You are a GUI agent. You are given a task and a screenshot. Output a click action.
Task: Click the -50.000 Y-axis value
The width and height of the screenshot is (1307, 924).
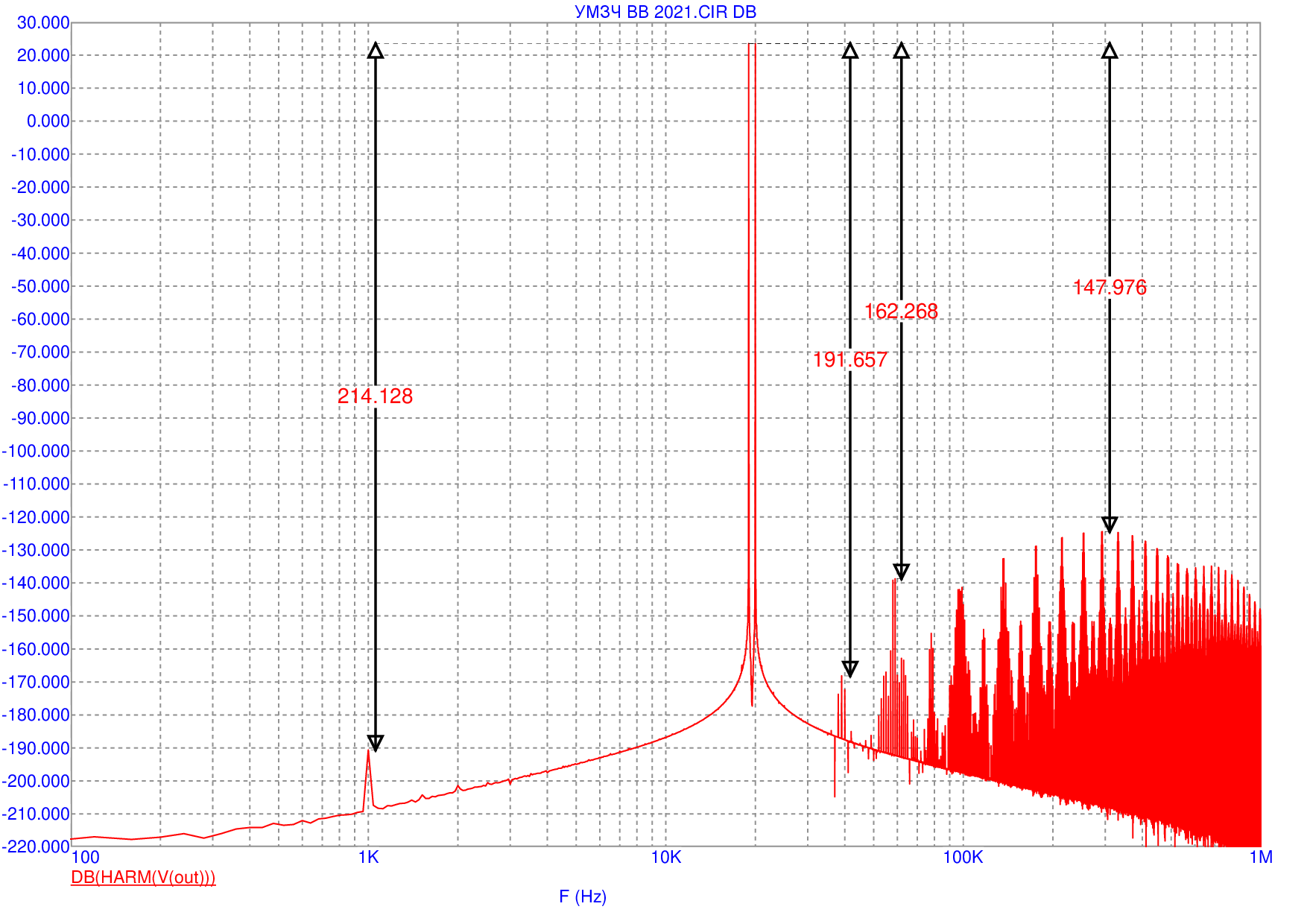(40, 286)
